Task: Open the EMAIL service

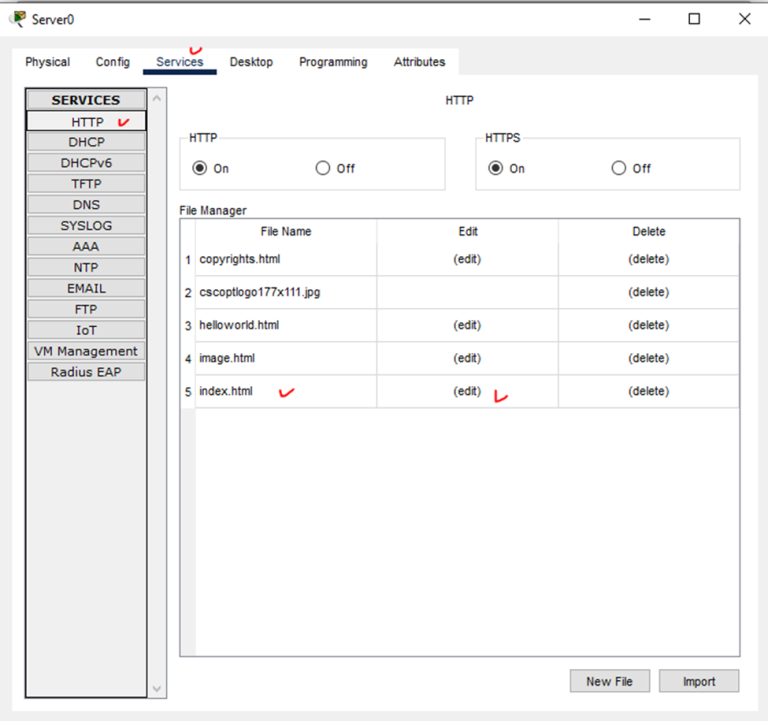Action: [86, 288]
